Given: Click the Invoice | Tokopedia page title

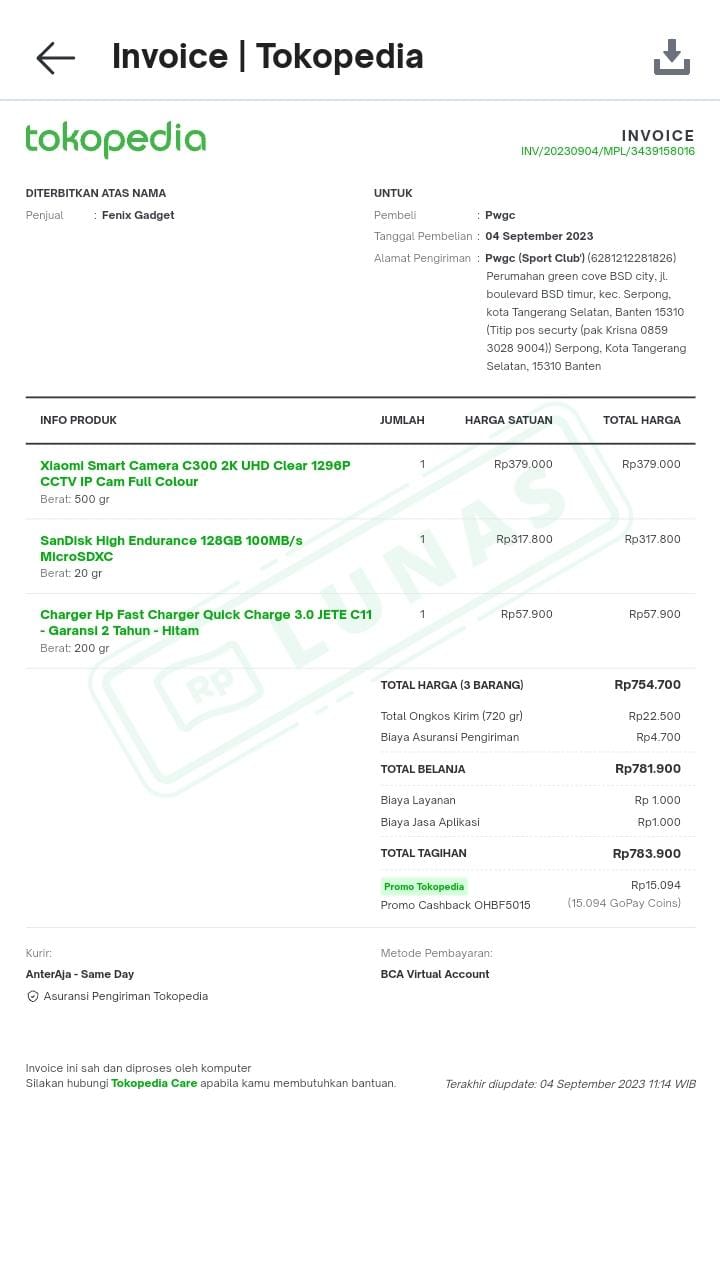Looking at the screenshot, I should pos(267,57).
